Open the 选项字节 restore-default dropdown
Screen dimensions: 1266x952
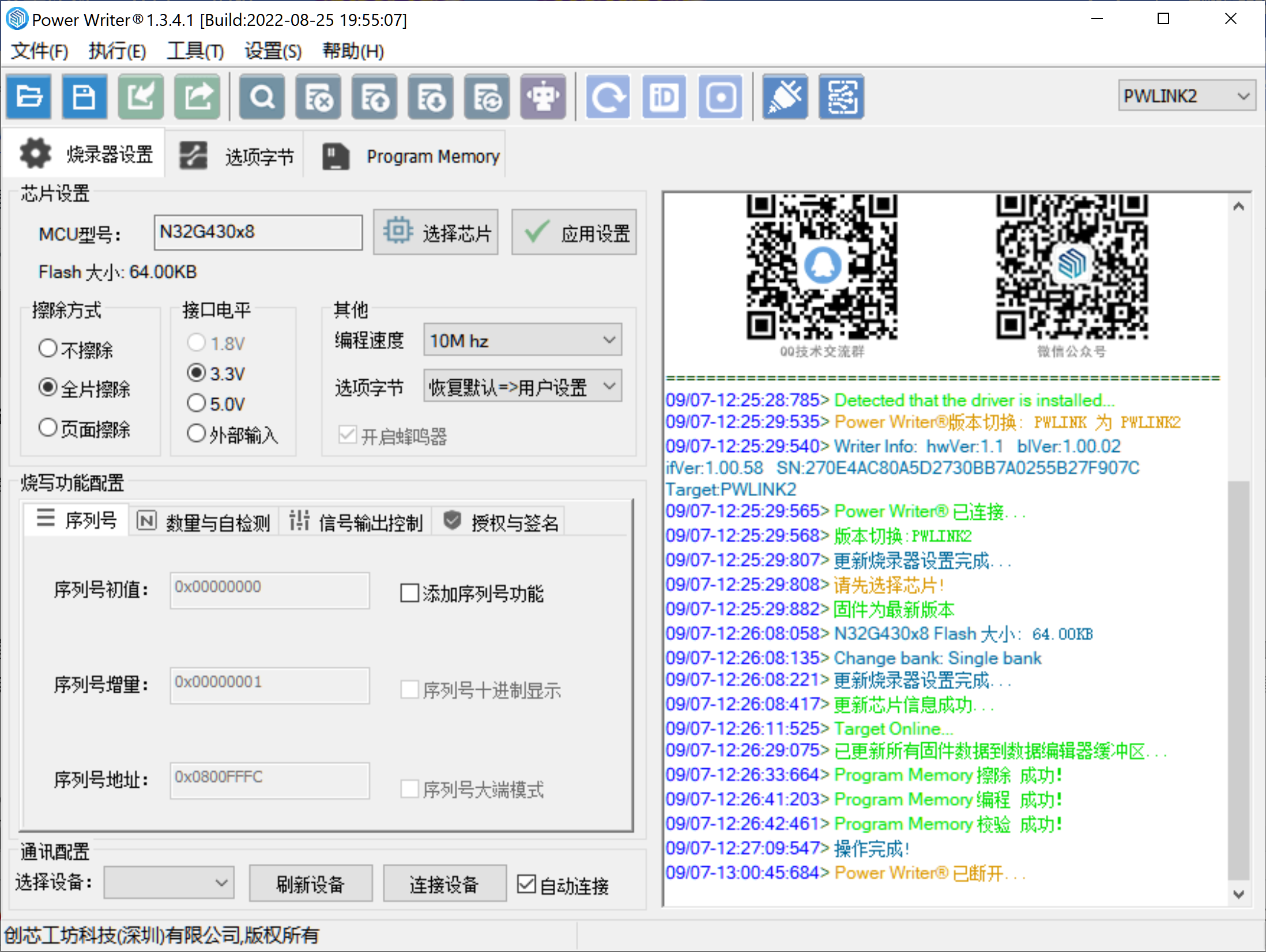pyautogui.click(x=523, y=386)
